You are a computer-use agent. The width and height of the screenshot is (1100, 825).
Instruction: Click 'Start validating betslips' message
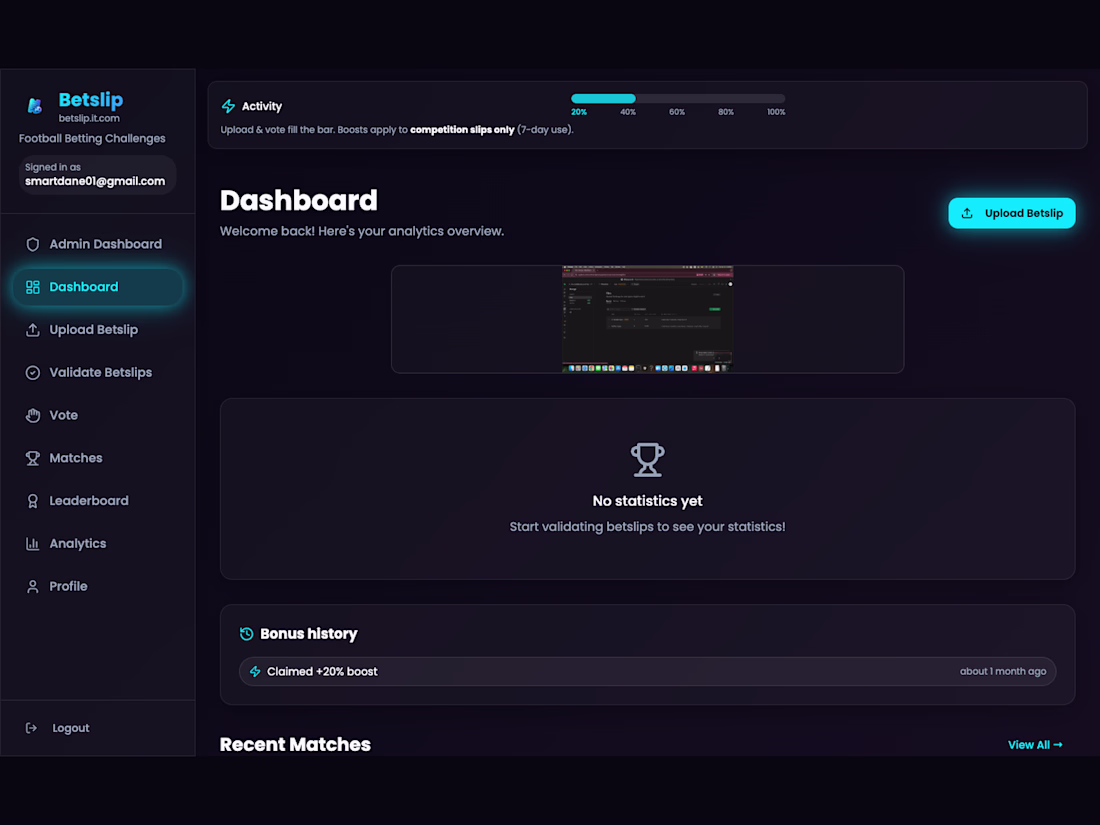tap(647, 527)
